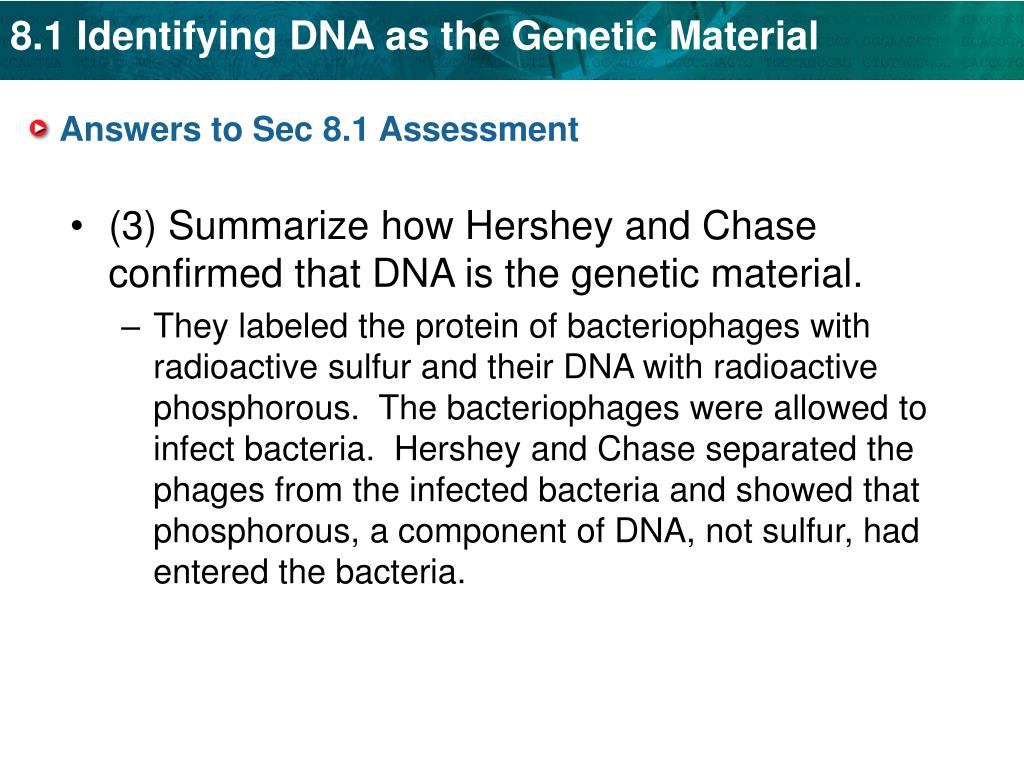Click the sentence 'infect bacteria.'
1024x768 pixels.
(x=263, y=449)
